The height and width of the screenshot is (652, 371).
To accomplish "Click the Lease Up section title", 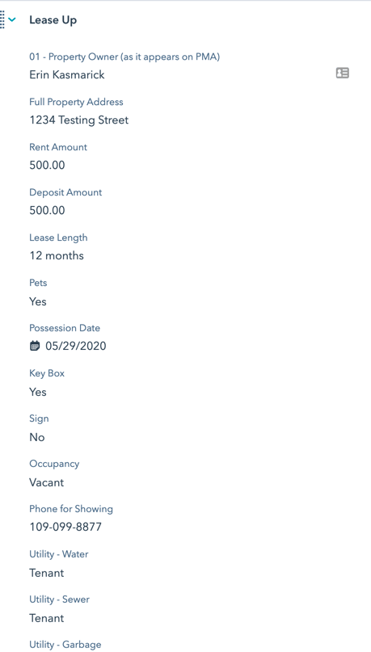I will (53, 20).
